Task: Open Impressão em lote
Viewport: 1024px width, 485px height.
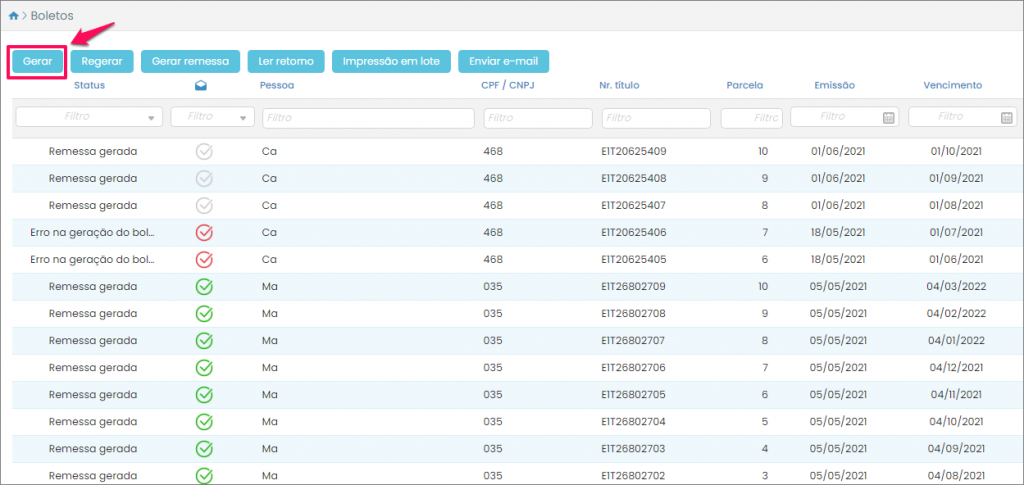Action: click(391, 61)
